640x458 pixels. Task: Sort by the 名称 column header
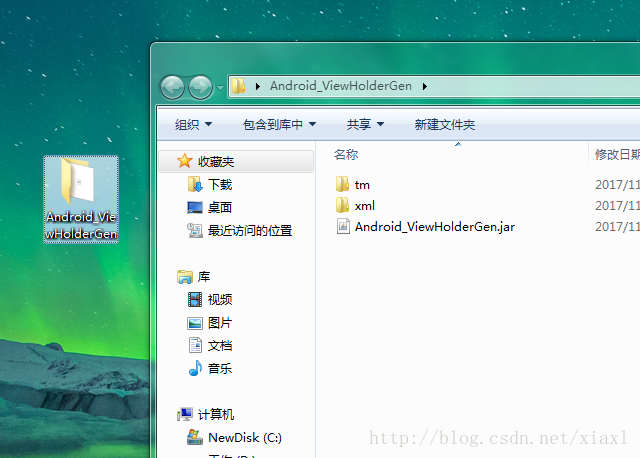[346, 155]
